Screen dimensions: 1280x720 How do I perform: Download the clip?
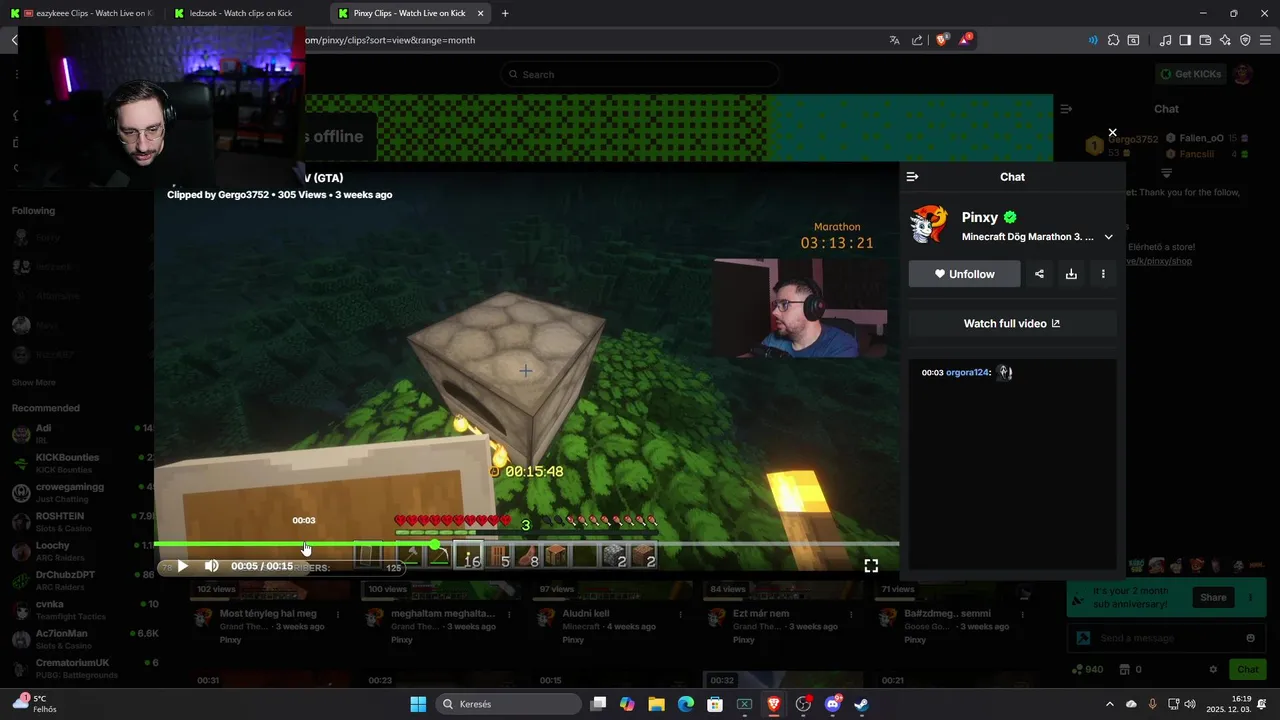pyautogui.click(x=1071, y=274)
